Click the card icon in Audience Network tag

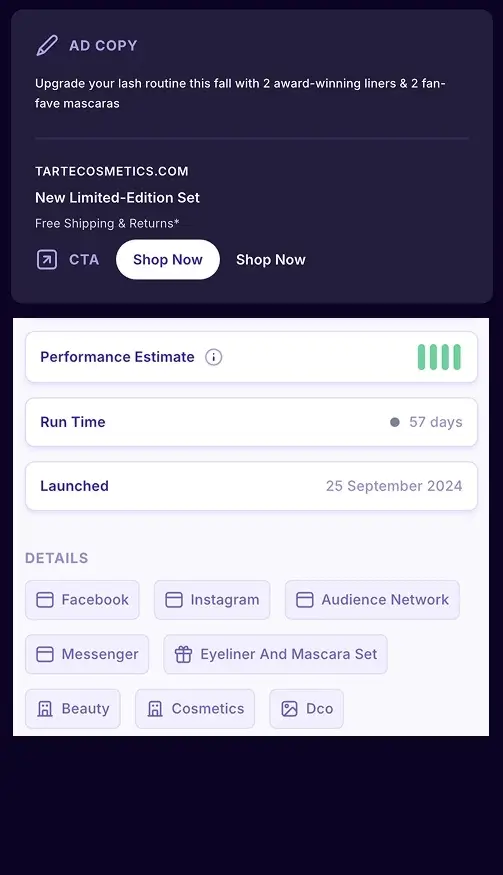tap(304, 600)
